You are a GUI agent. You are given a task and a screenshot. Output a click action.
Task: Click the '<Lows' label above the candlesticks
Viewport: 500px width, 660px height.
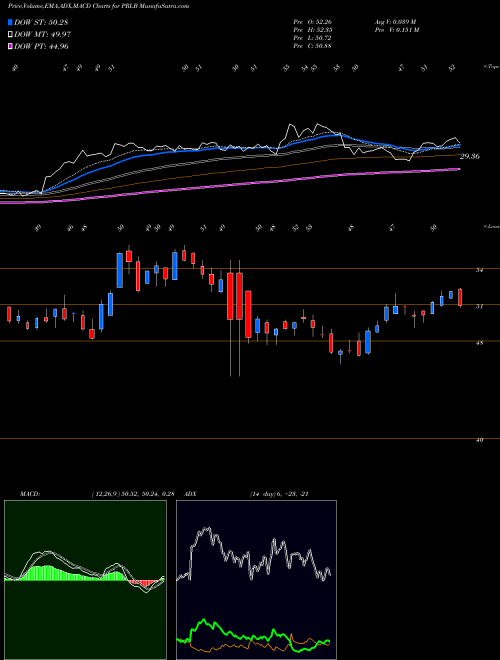tap(491, 226)
